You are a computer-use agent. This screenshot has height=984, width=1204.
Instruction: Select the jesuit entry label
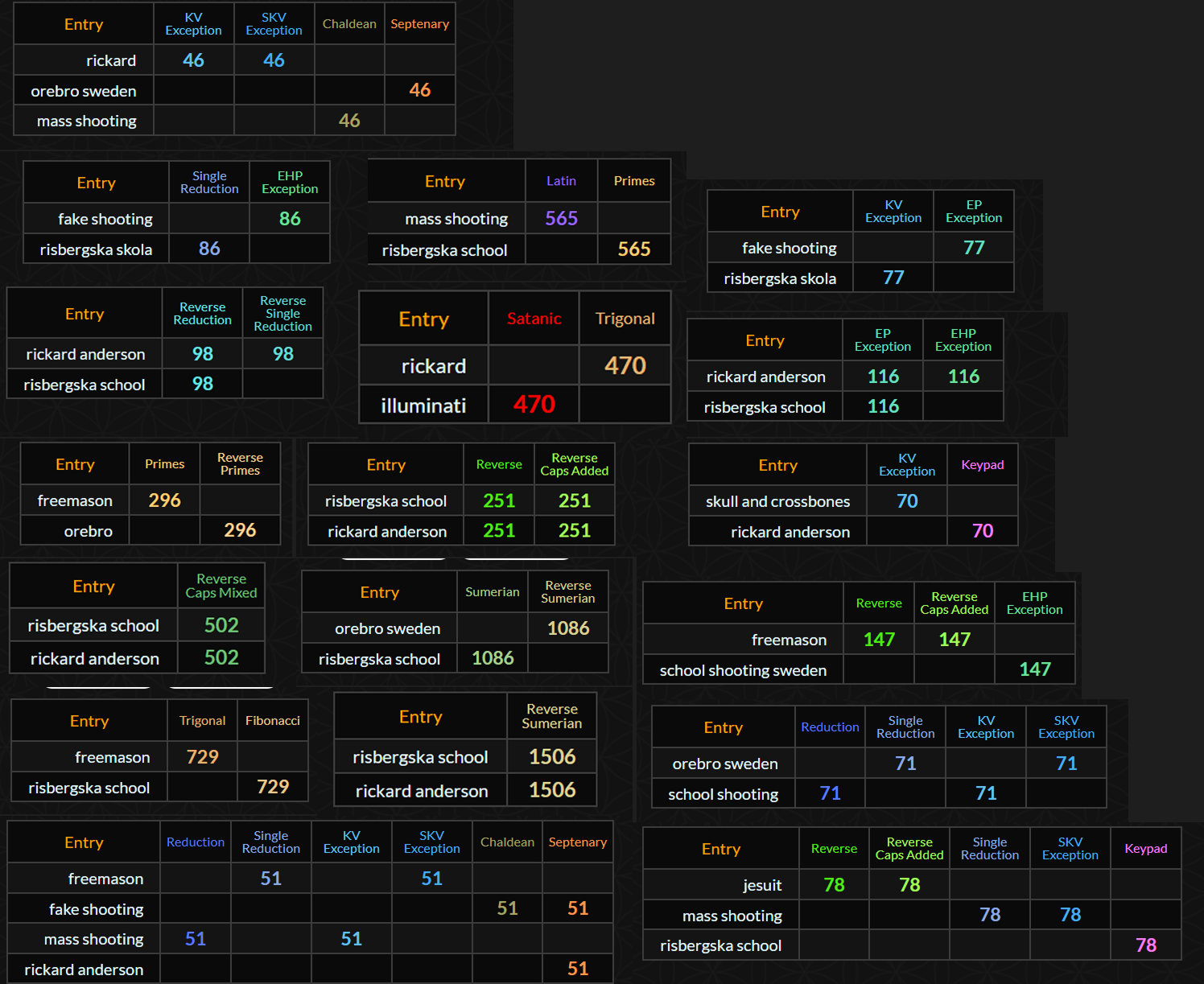761,885
